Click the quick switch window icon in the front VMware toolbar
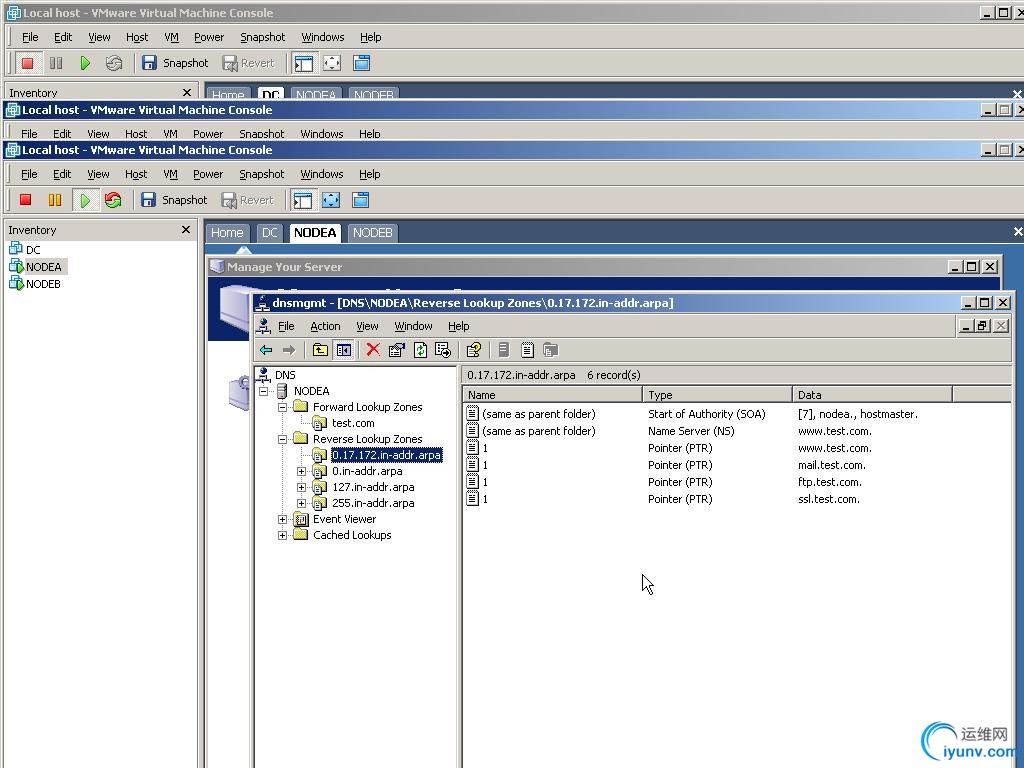This screenshot has height=768, width=1024. (360, 200)
